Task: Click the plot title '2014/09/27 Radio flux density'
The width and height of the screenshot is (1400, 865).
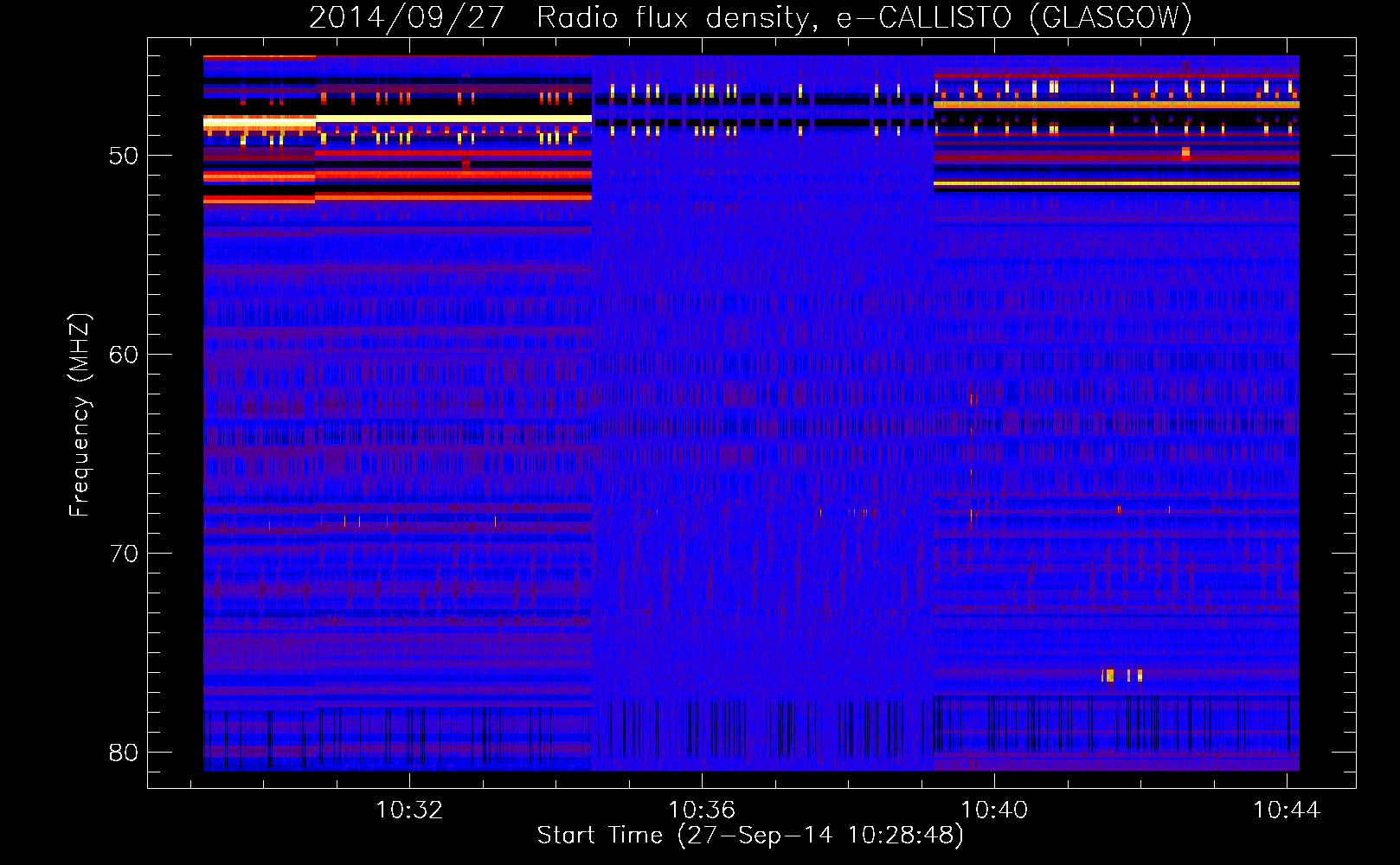Action: click(751, 17)
